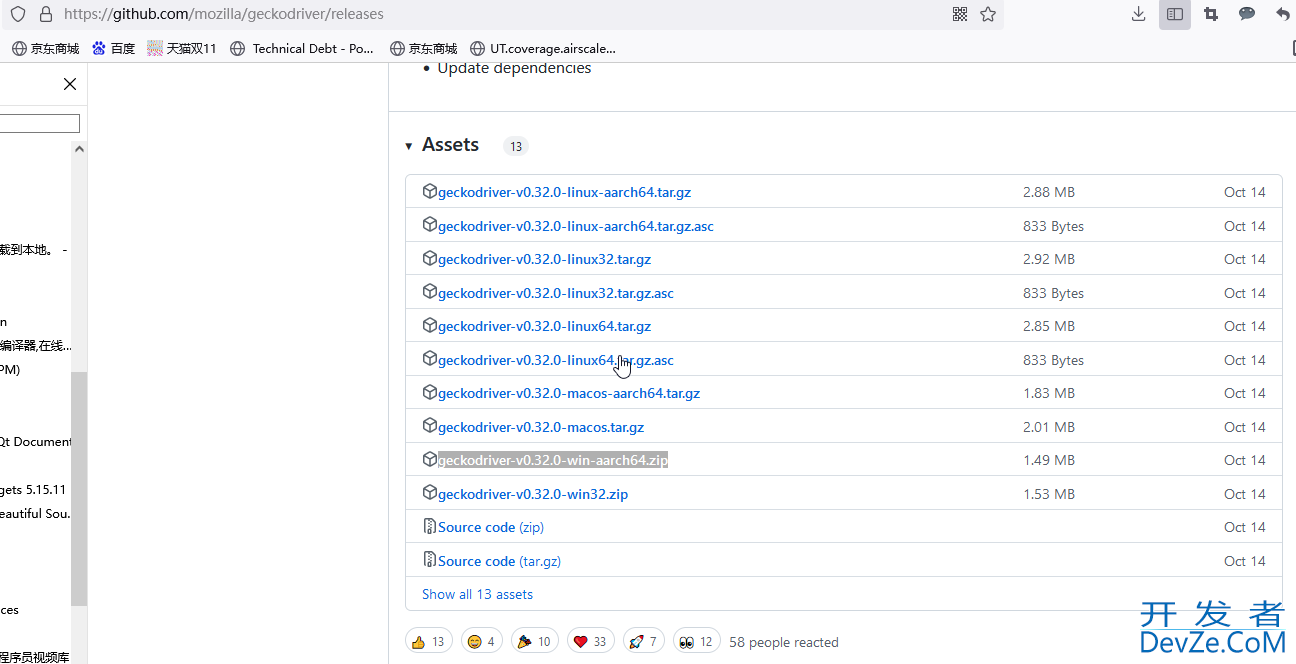
Task: Open the chat bubble icon in toolbar
Action: tap(1247, 14)
